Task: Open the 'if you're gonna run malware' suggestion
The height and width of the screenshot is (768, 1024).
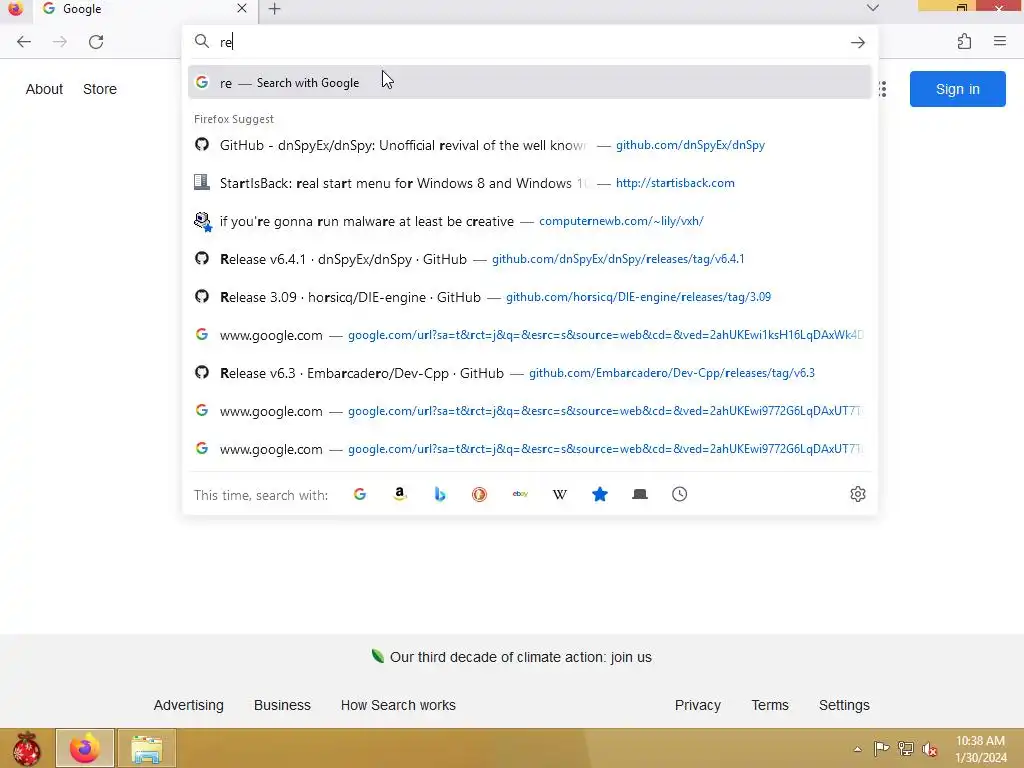Action: (530, 221)
